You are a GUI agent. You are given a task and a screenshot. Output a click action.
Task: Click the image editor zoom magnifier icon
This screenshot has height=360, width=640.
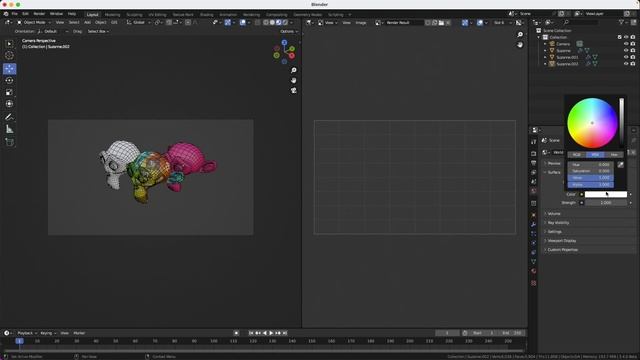520,35
